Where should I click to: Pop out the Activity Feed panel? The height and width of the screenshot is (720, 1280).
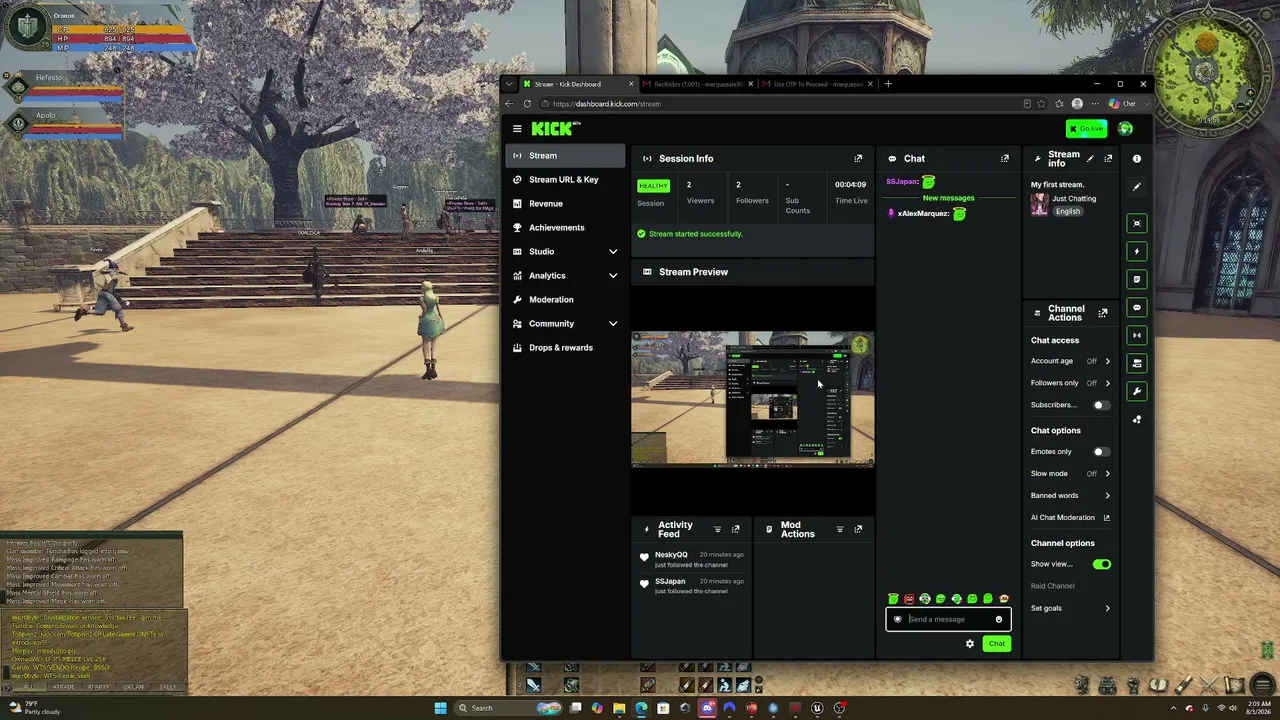(736, 529)
